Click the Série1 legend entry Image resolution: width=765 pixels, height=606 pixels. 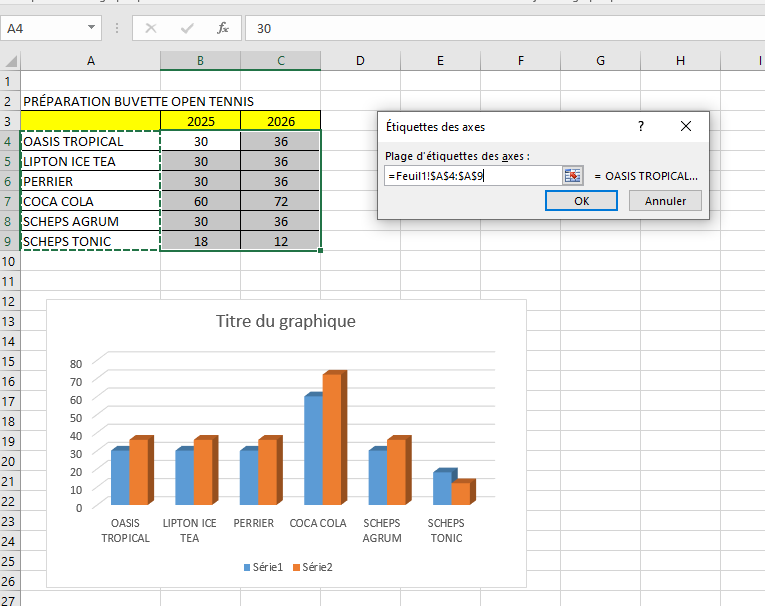263,567
